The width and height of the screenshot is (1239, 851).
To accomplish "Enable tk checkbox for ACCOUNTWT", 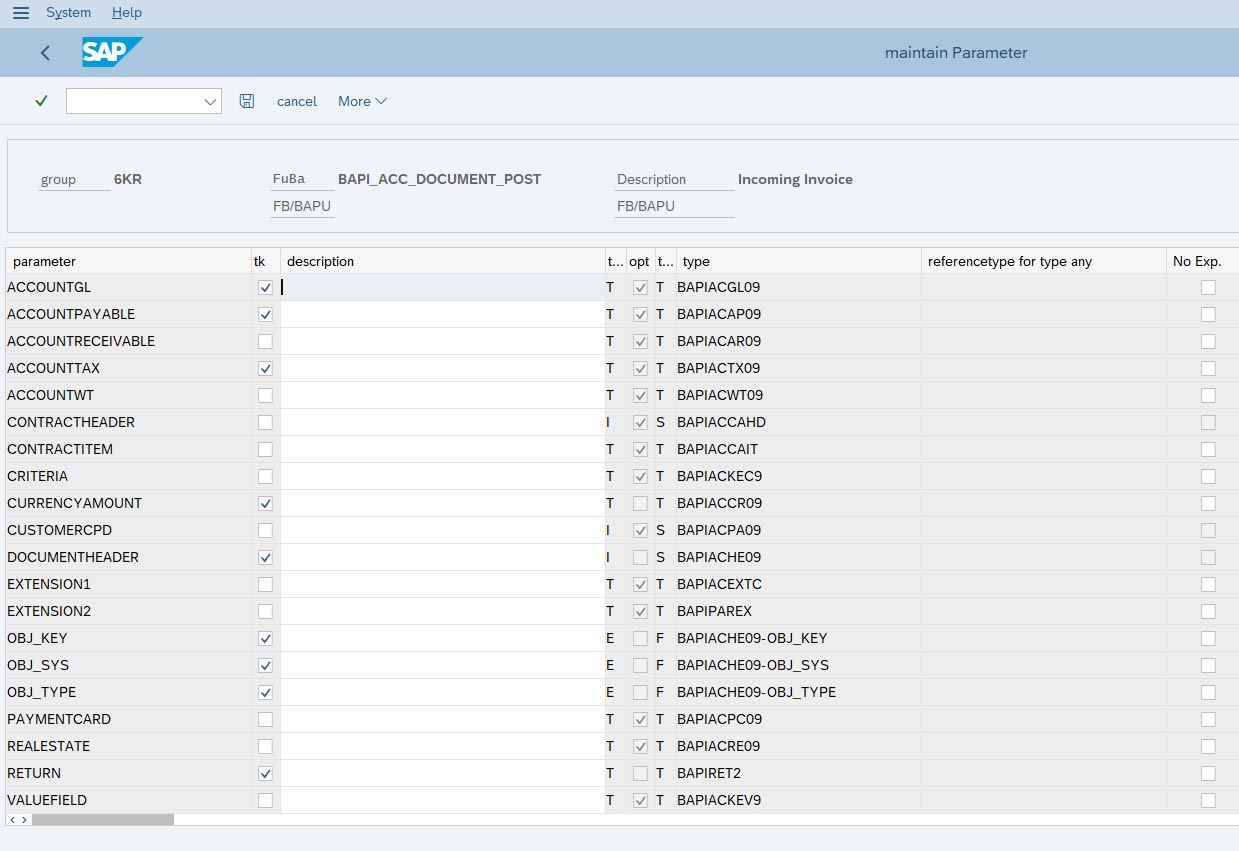I will coord(265,395).
